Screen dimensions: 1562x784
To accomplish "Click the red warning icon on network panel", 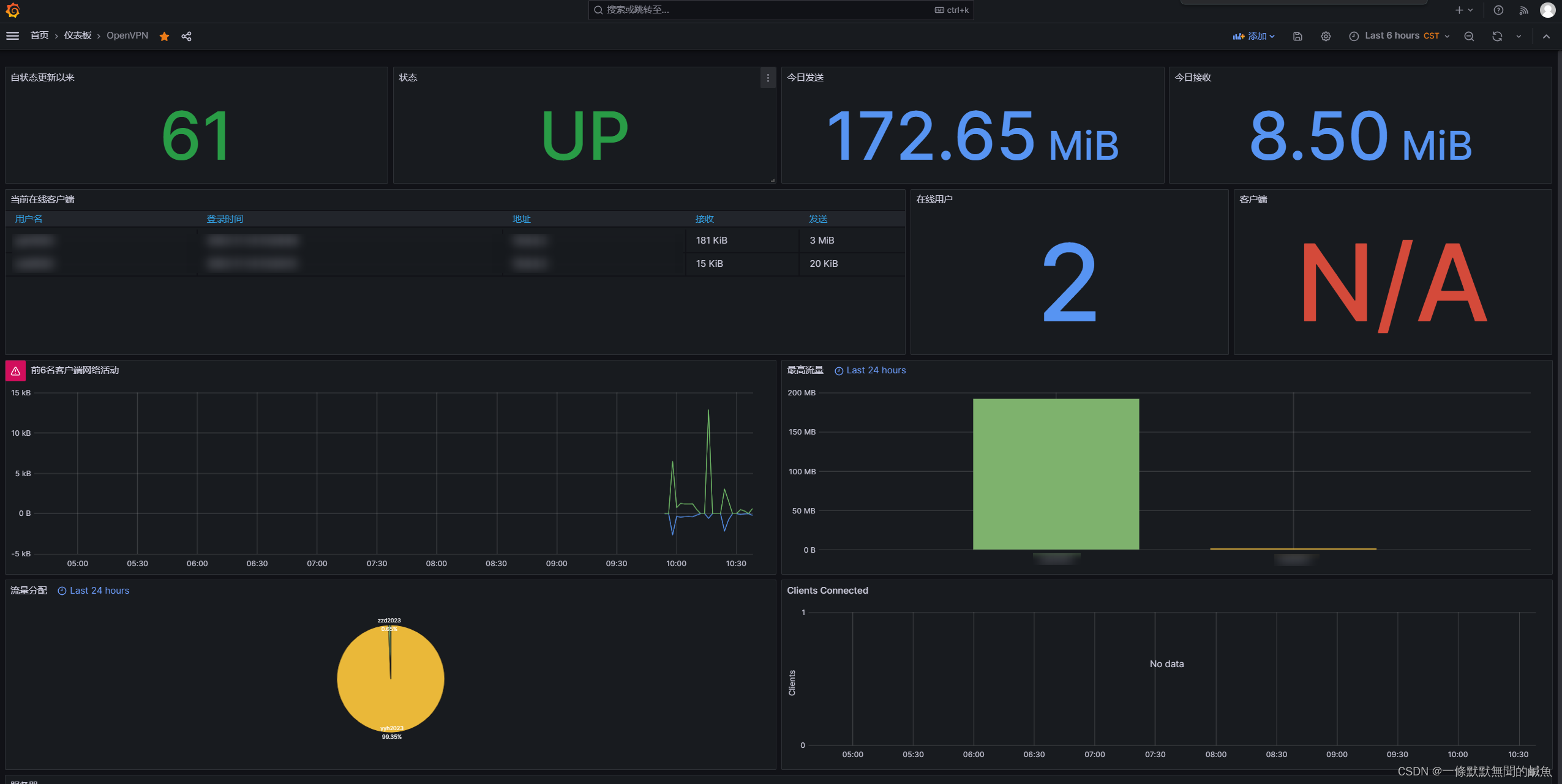I will click(15, 371).
